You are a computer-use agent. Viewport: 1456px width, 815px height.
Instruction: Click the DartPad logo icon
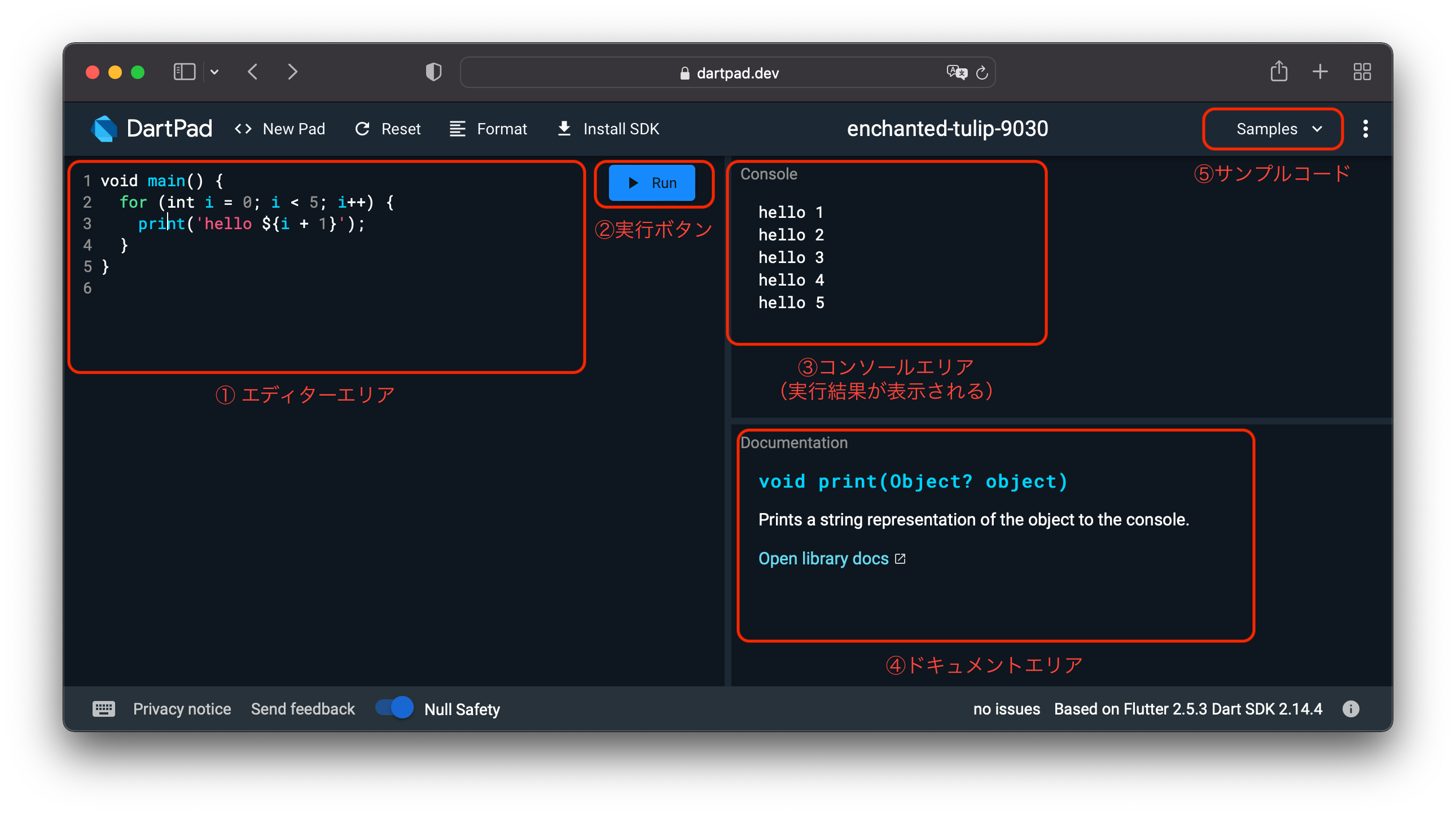104,129
